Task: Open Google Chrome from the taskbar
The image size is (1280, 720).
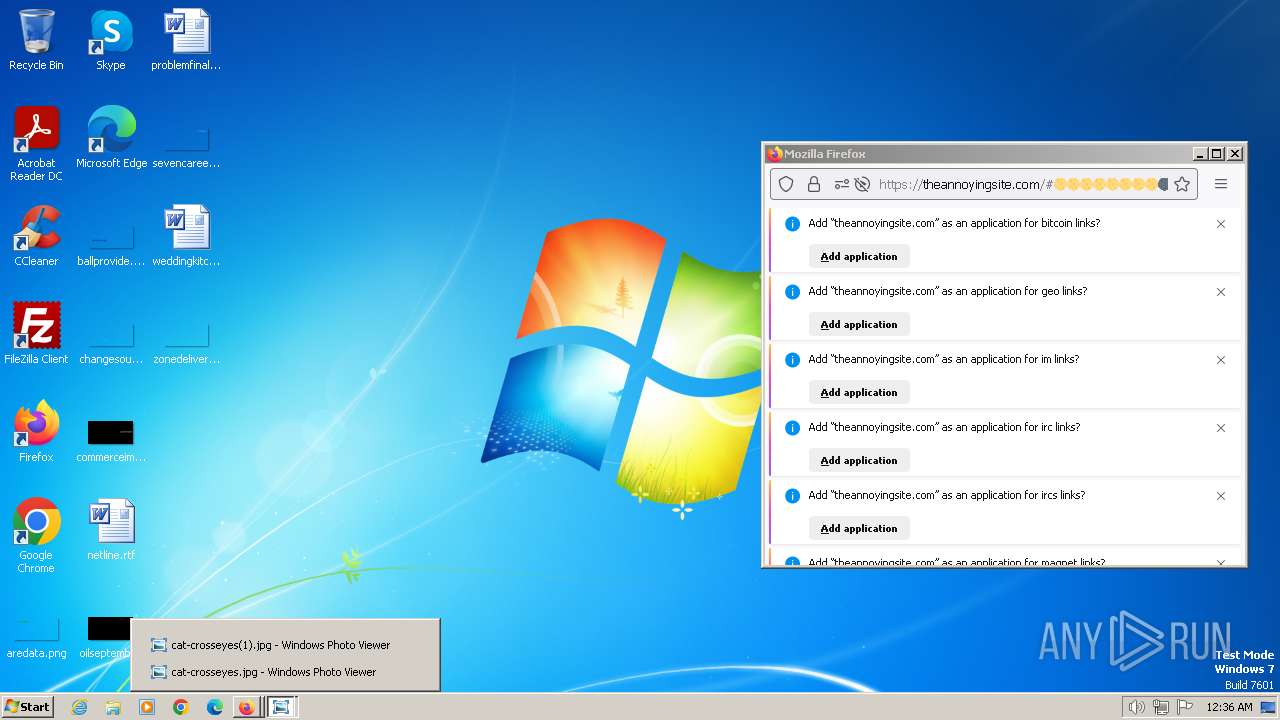Action: 181,707
